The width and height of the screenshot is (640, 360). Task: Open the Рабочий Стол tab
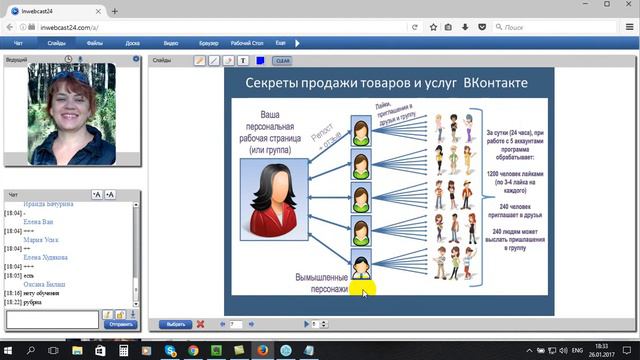click(x=247, y=43)
